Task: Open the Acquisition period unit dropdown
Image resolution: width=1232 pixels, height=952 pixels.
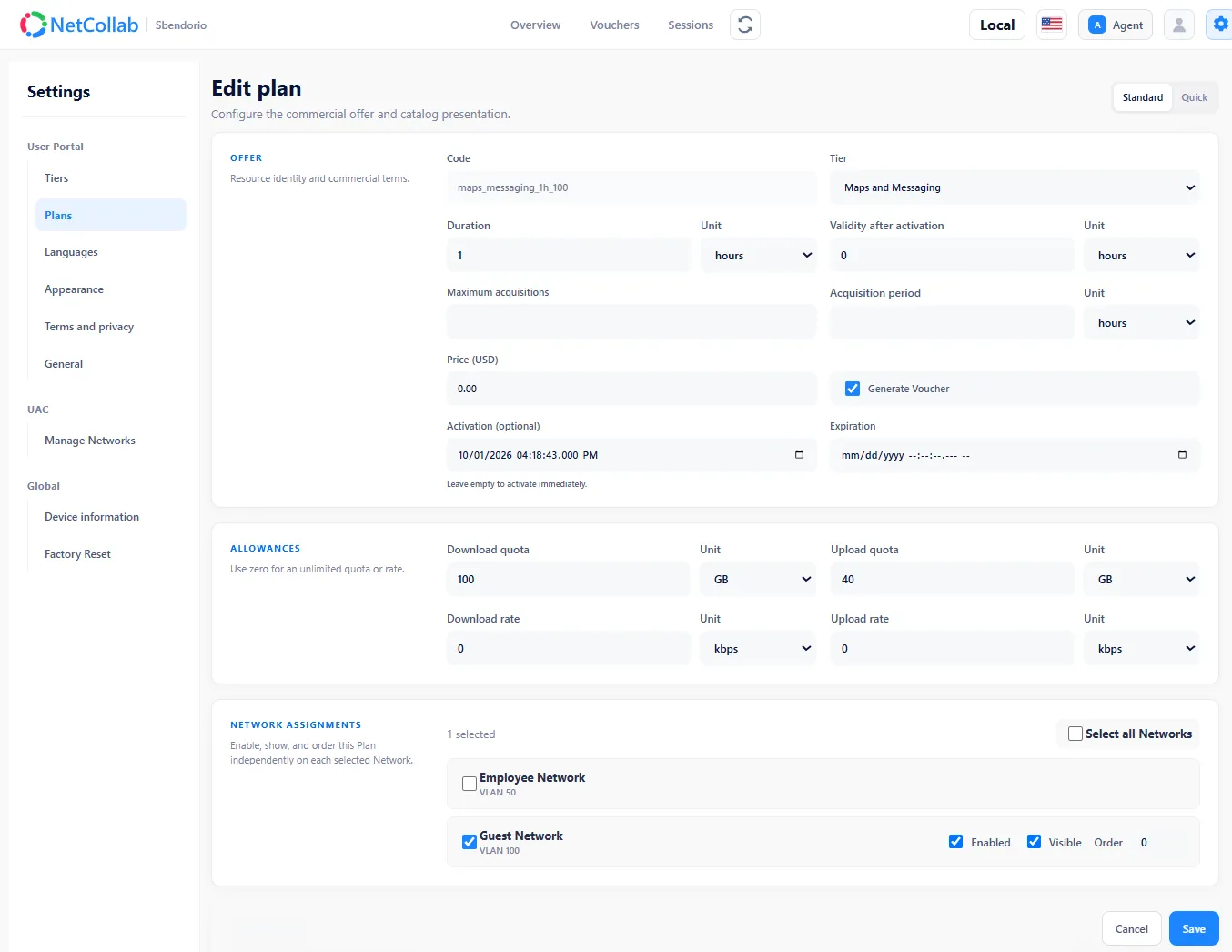Action: click(1141, 322)
